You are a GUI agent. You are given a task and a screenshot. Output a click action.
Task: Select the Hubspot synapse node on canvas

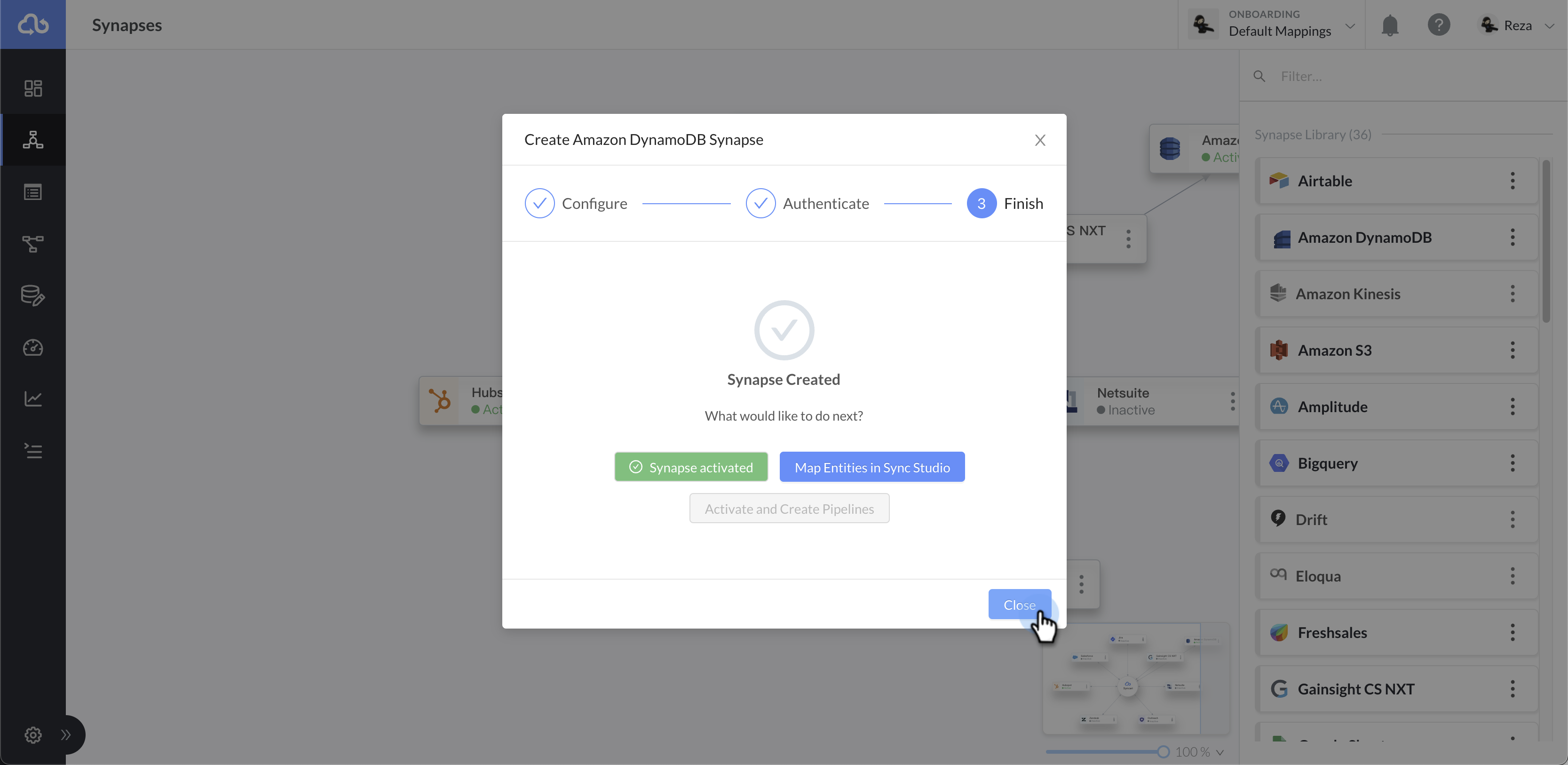coord(461,401)
